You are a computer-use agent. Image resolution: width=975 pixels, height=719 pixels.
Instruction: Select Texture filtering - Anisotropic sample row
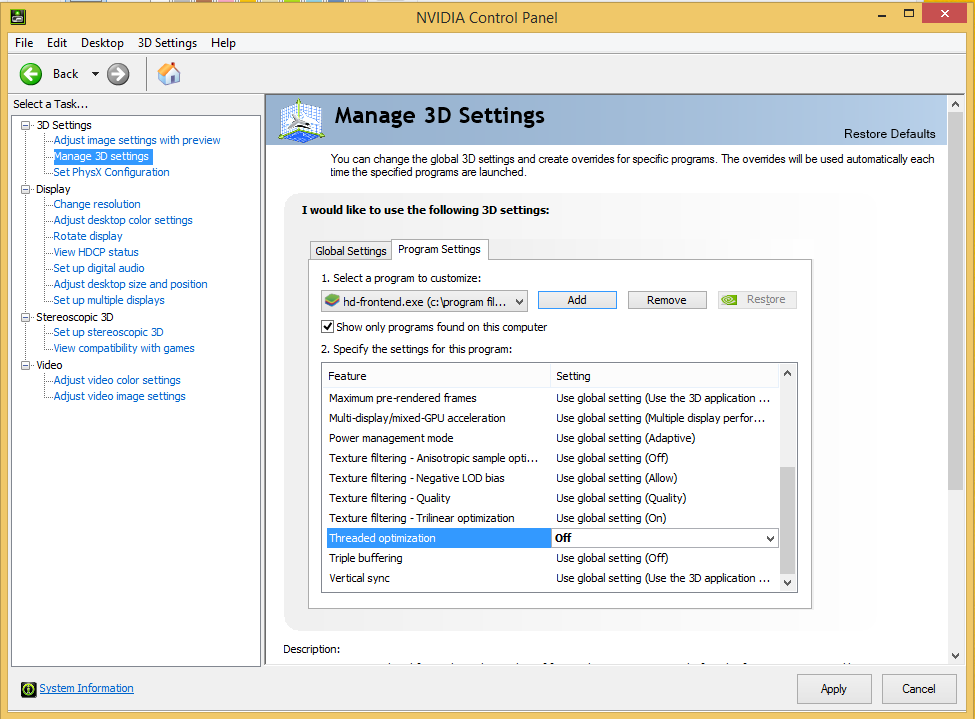(x=552, y=458)
